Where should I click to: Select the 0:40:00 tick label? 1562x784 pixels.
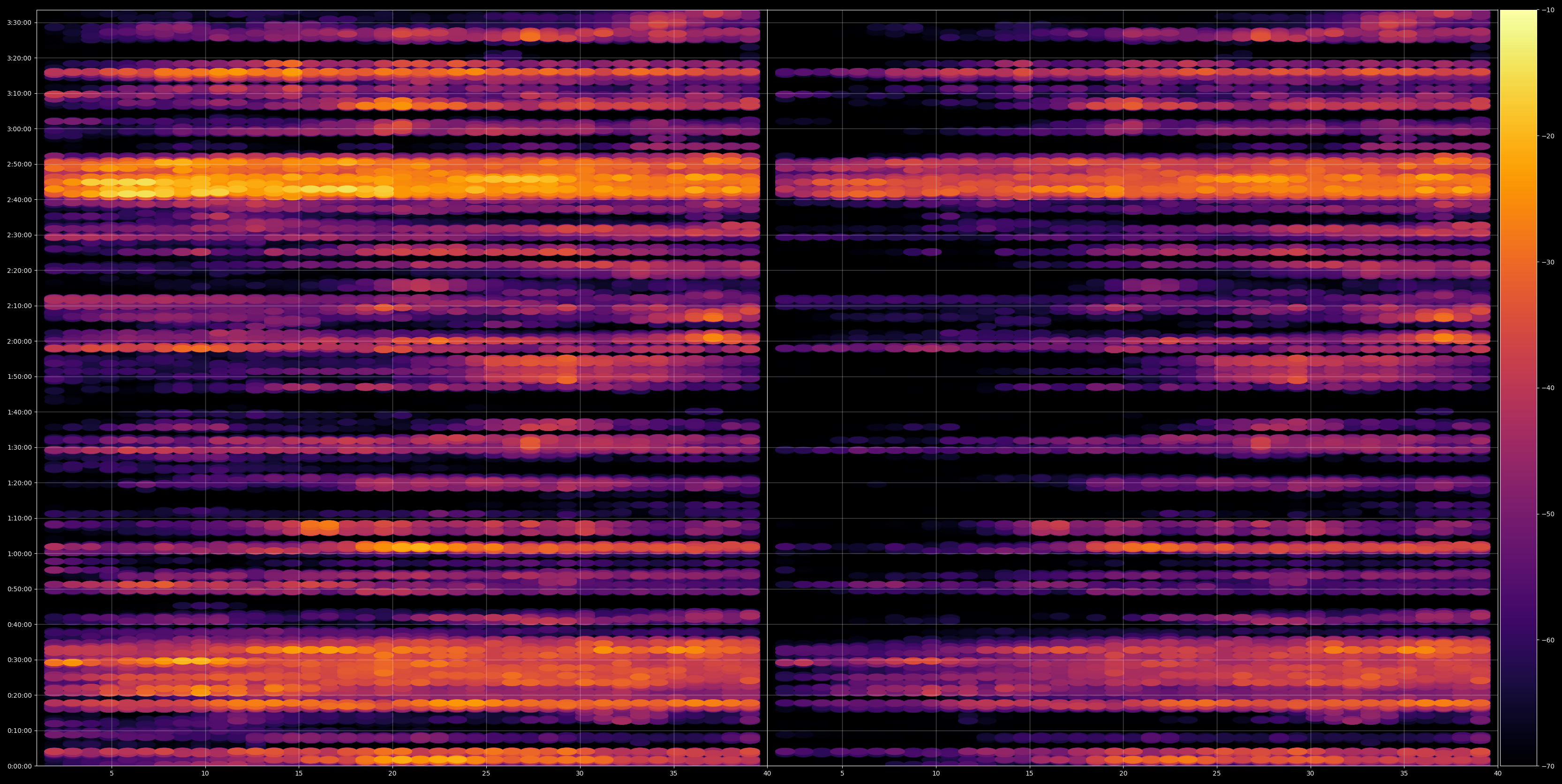pyautogui.click(x=19, y=625)
